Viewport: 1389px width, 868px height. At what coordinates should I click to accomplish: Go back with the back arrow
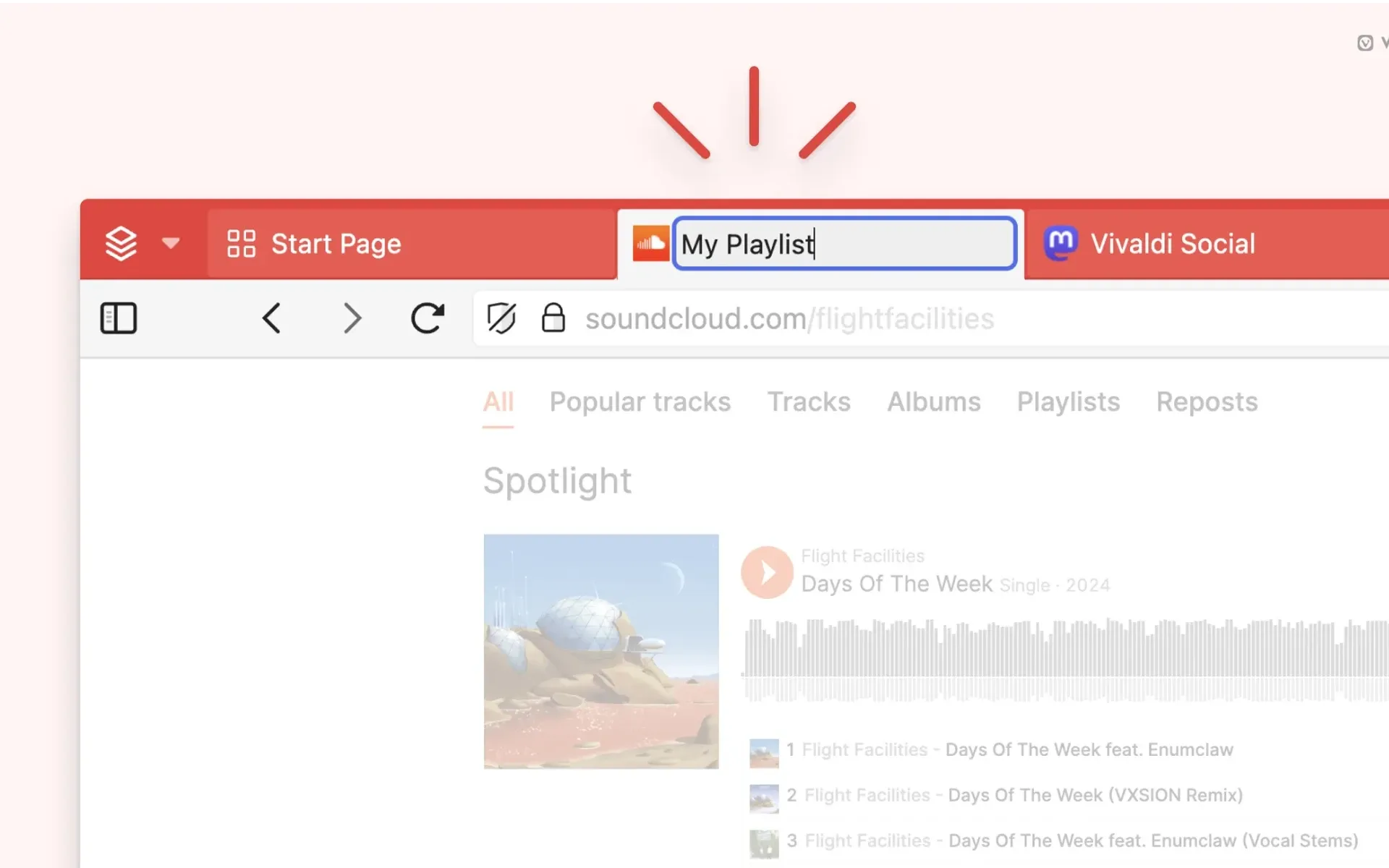coord(271,318)
